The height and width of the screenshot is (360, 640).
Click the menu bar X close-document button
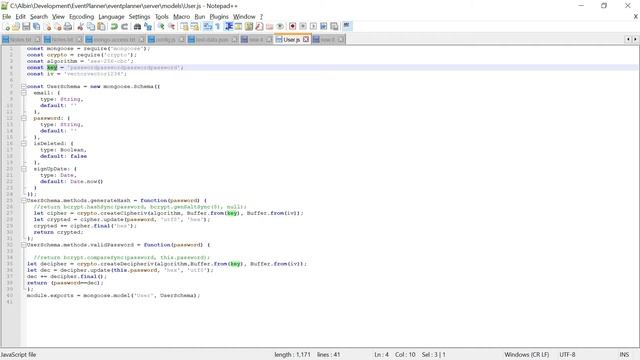636,17
